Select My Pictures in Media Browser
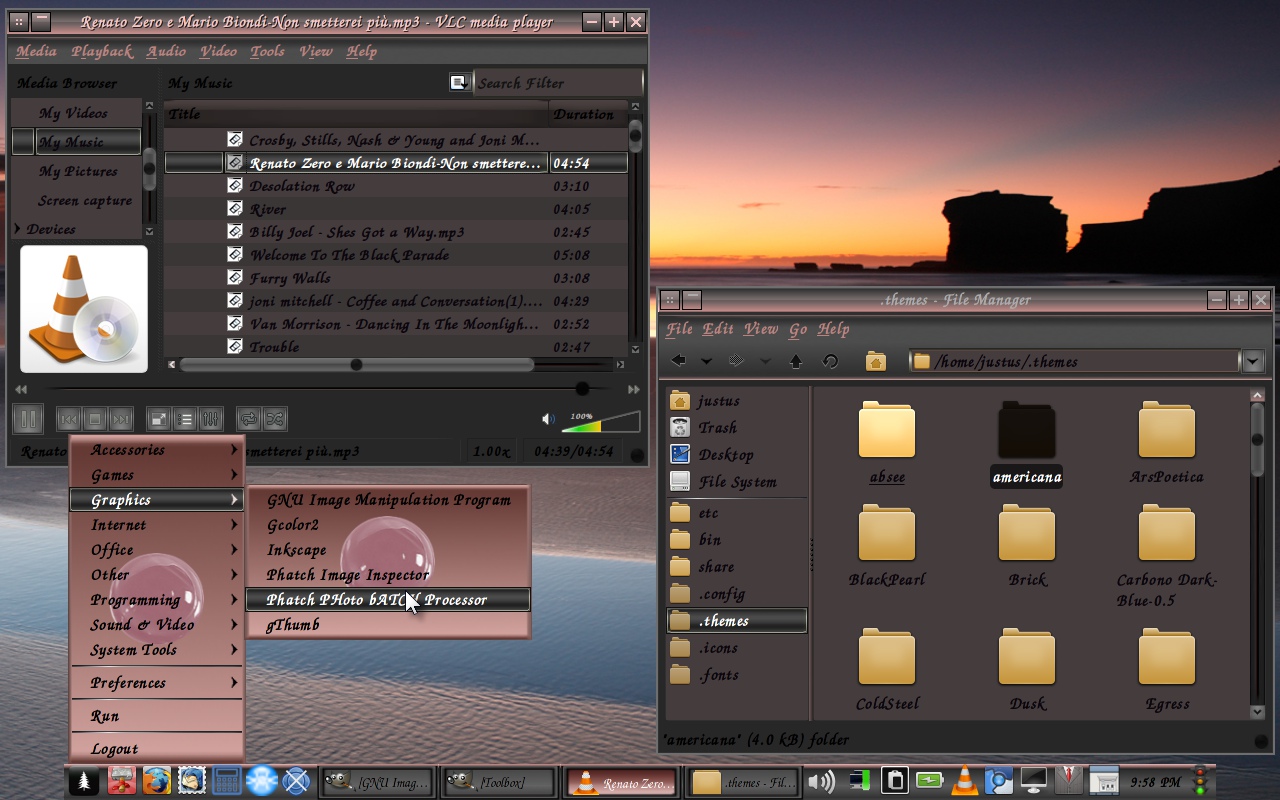 (78, 171)
